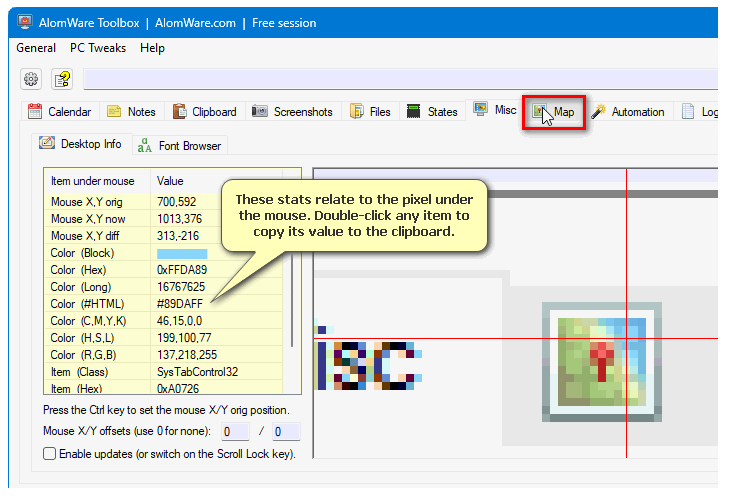Select the Desktop Info sub-tab
Screen dimensions: 732x496
(x=80, y=144)
